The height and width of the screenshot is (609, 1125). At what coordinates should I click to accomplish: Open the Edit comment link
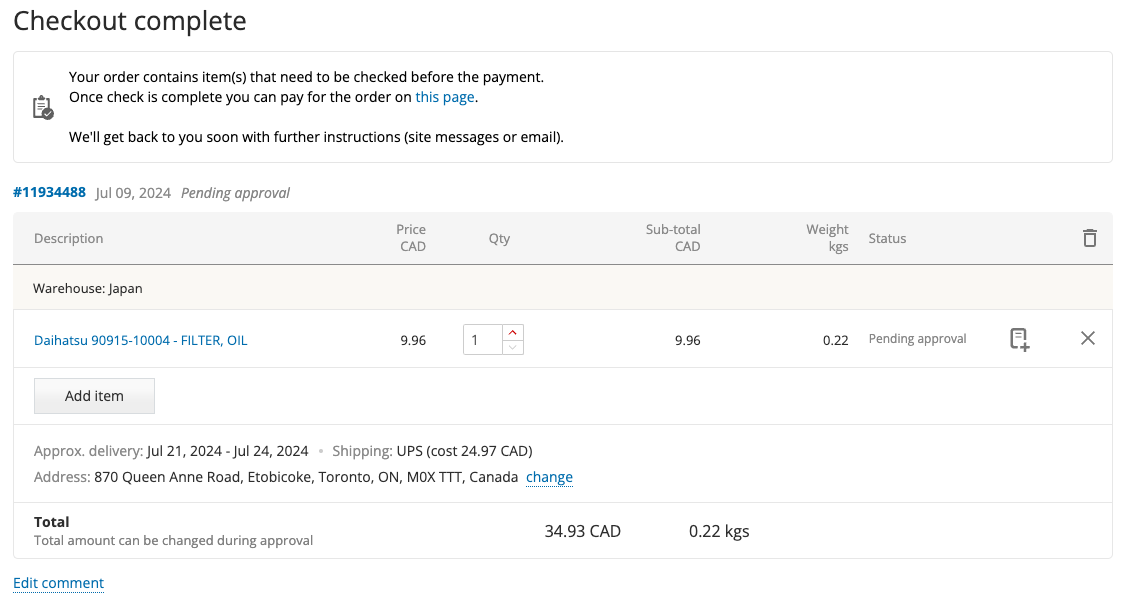point(58,583)
